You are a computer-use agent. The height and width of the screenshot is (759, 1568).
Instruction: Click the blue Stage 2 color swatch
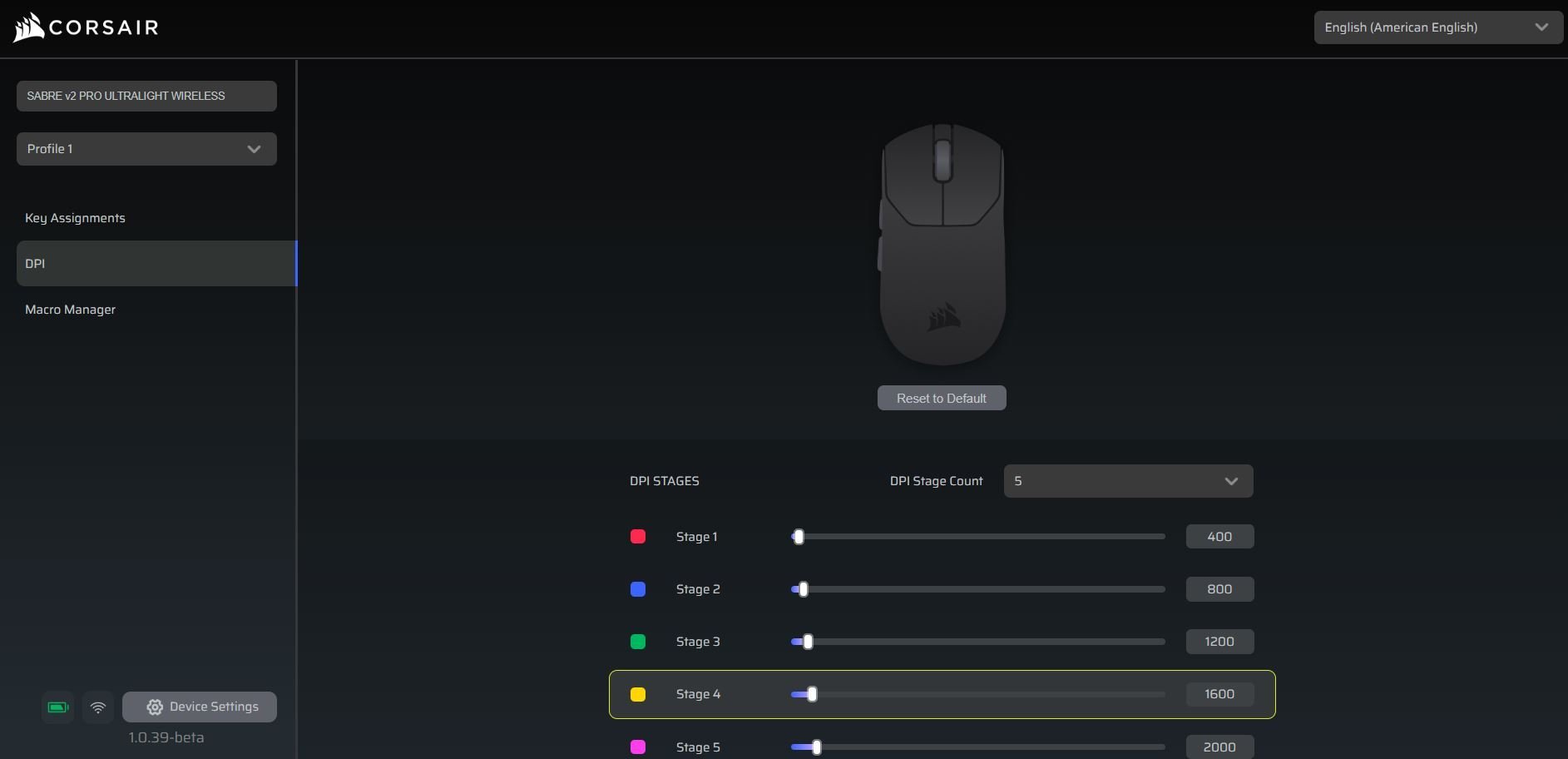(638, 589)
